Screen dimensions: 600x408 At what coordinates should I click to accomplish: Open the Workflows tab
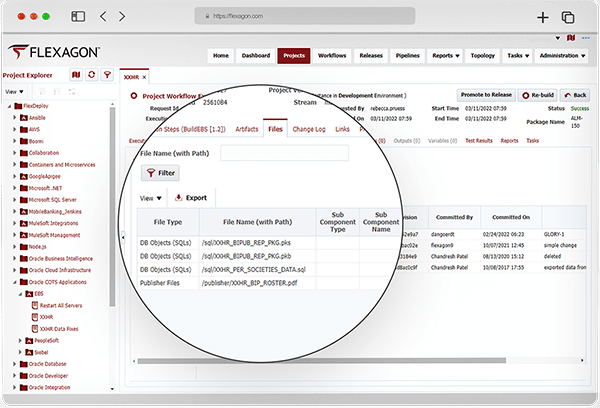point(332,56)
